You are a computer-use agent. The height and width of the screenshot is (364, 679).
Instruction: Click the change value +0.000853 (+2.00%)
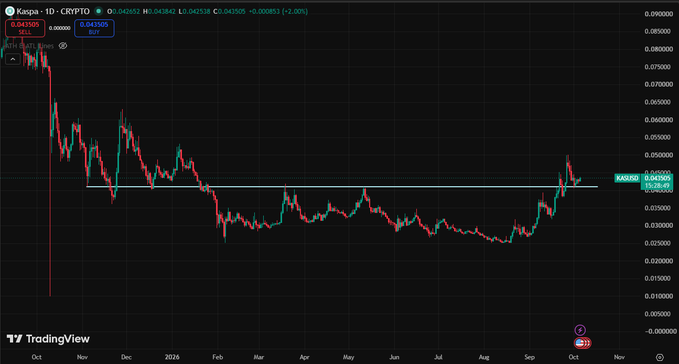[x=278, y=11]
